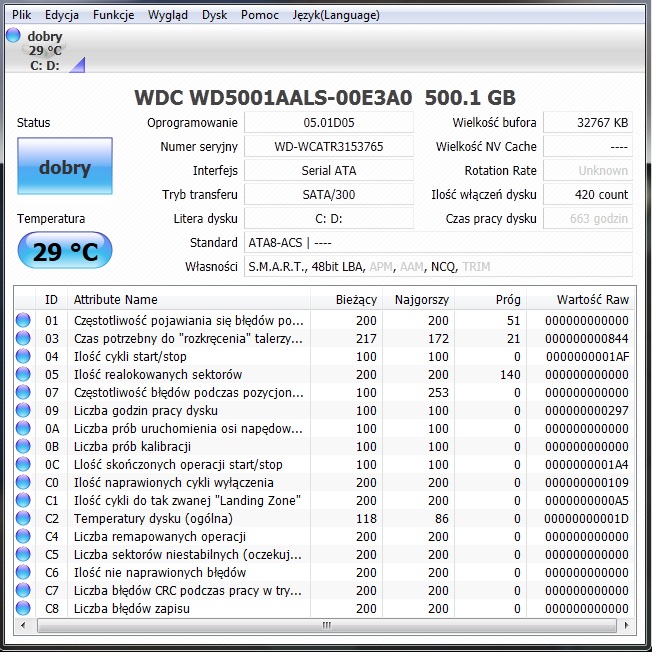
Task: Click status orb for attribute 0C row
Action: pos(23,465)
